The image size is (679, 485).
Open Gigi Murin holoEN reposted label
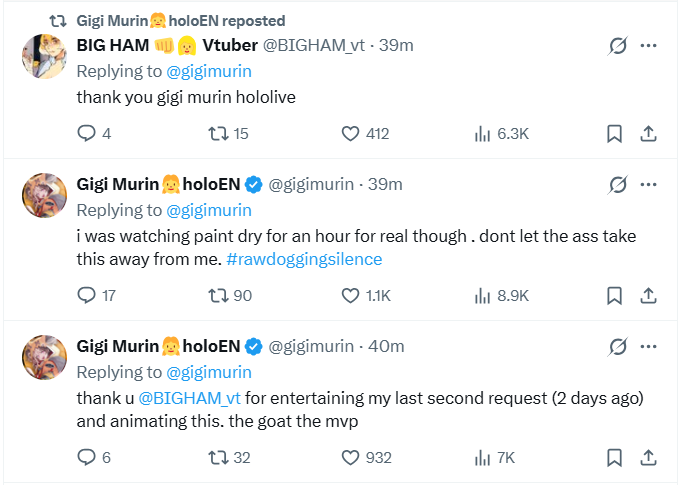click(181, 21)
